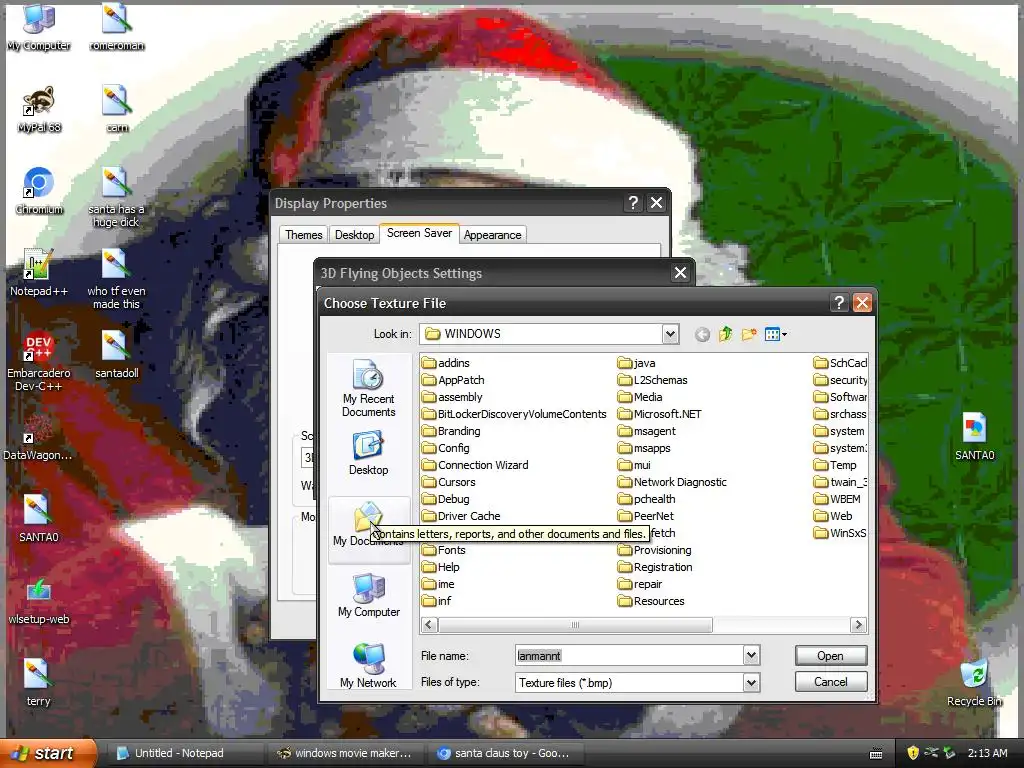Click the Help button in Choose Texture File
This screenshot has height=768, width=1024.
(x=839, y=302)
